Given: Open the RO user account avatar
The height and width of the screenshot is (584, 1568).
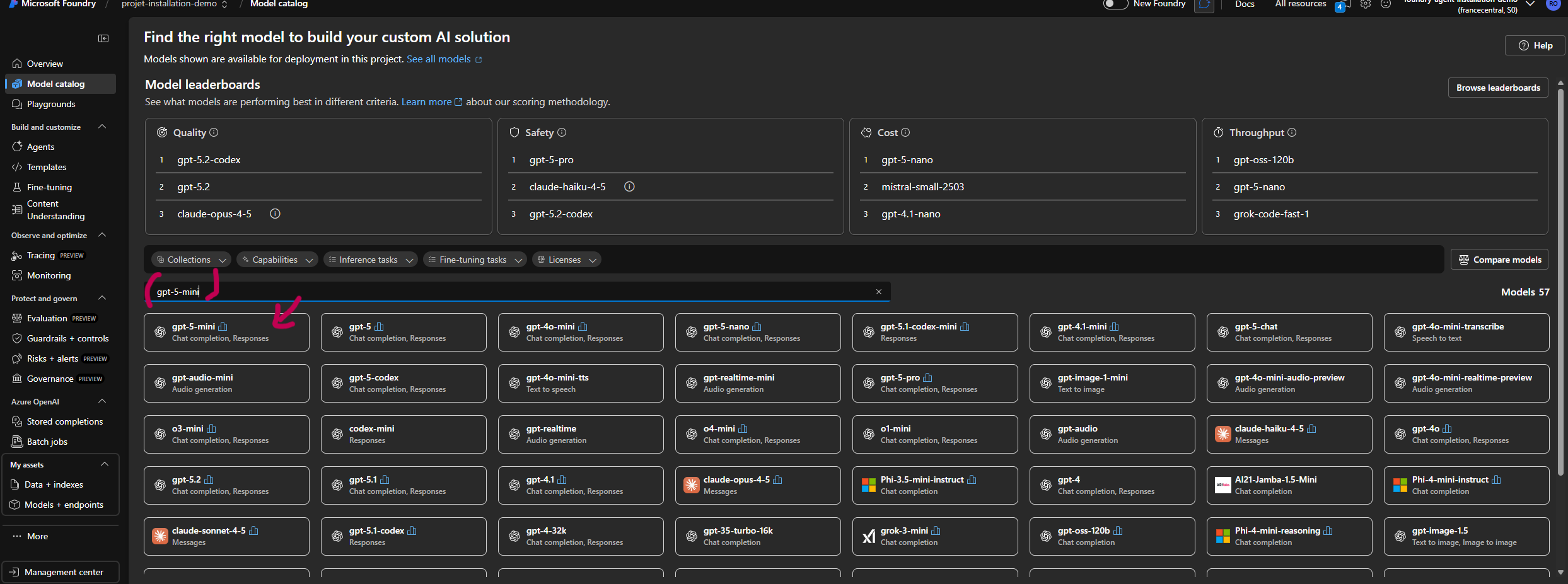Looking at the screenshot, I should 1553,4.
